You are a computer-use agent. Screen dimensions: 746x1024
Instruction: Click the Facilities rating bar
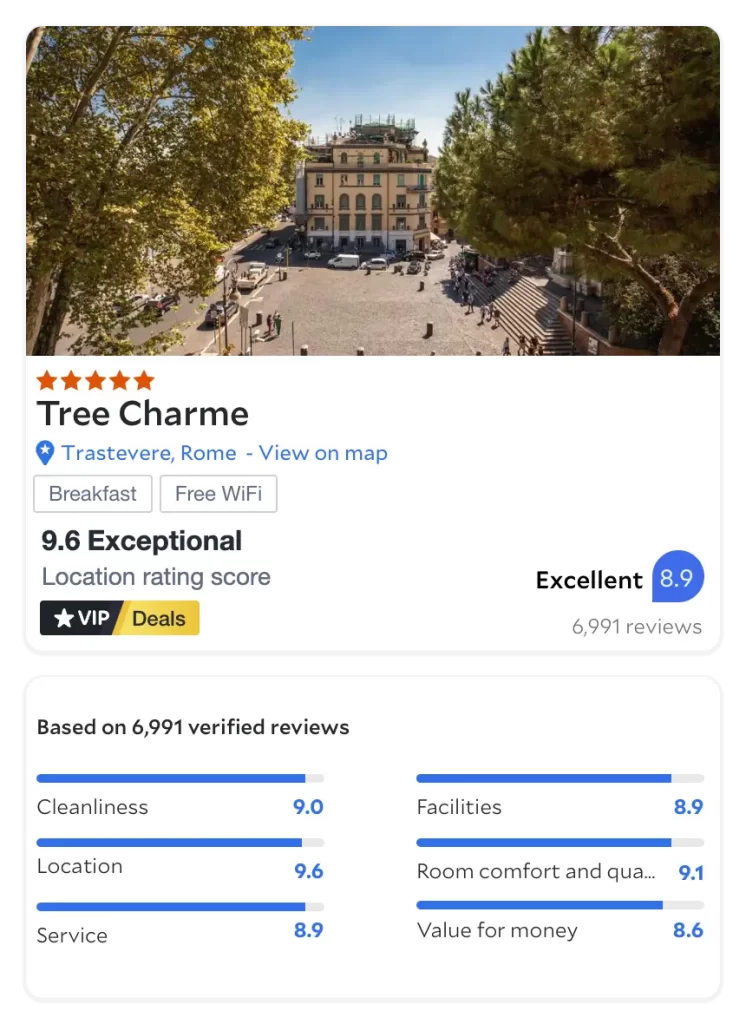click(x=559, y=778)
